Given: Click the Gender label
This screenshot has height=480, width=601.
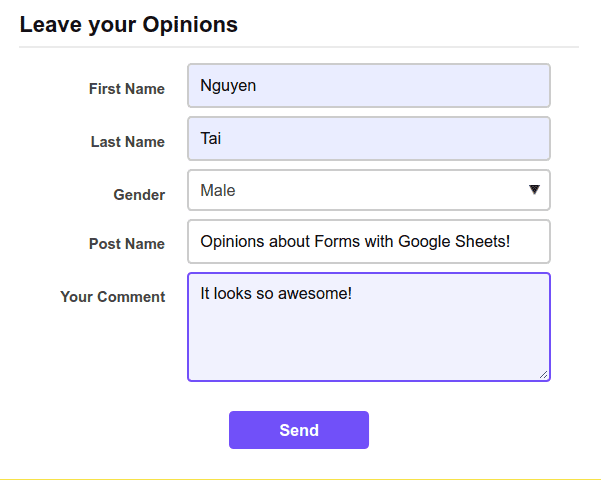Looking at the screenshot, I should tap(139, 195).
